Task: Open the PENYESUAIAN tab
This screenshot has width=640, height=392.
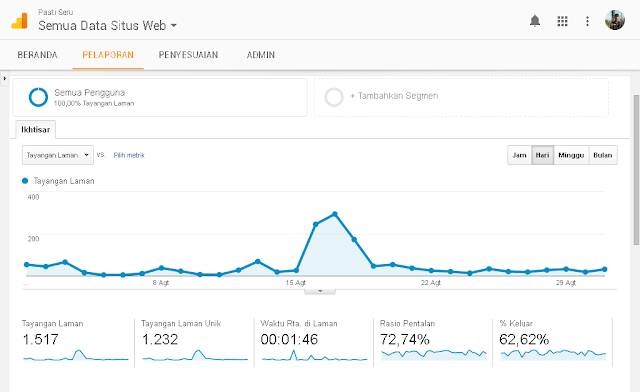Action: point(189,55)
